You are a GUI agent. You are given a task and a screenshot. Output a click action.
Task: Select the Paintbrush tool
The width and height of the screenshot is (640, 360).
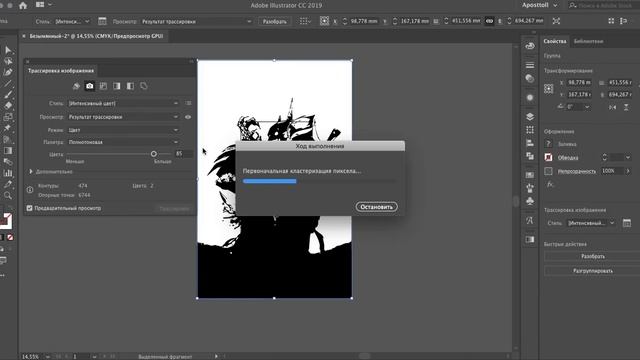click(x=8, y=95)
